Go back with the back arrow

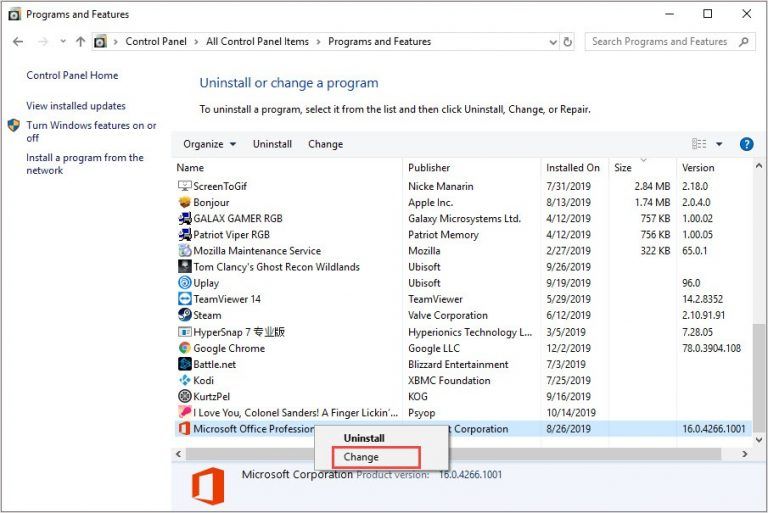[x=18, y=42]
